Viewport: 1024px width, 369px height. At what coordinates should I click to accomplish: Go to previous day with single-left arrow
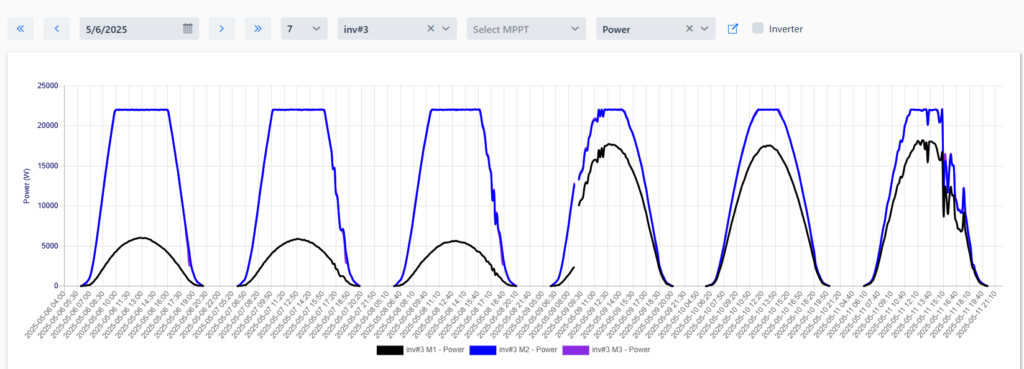click(57, 29)
